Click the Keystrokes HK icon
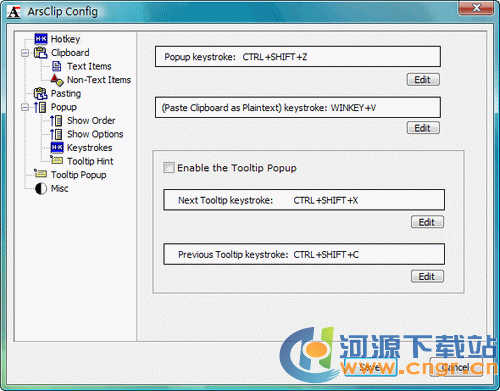 57,147
